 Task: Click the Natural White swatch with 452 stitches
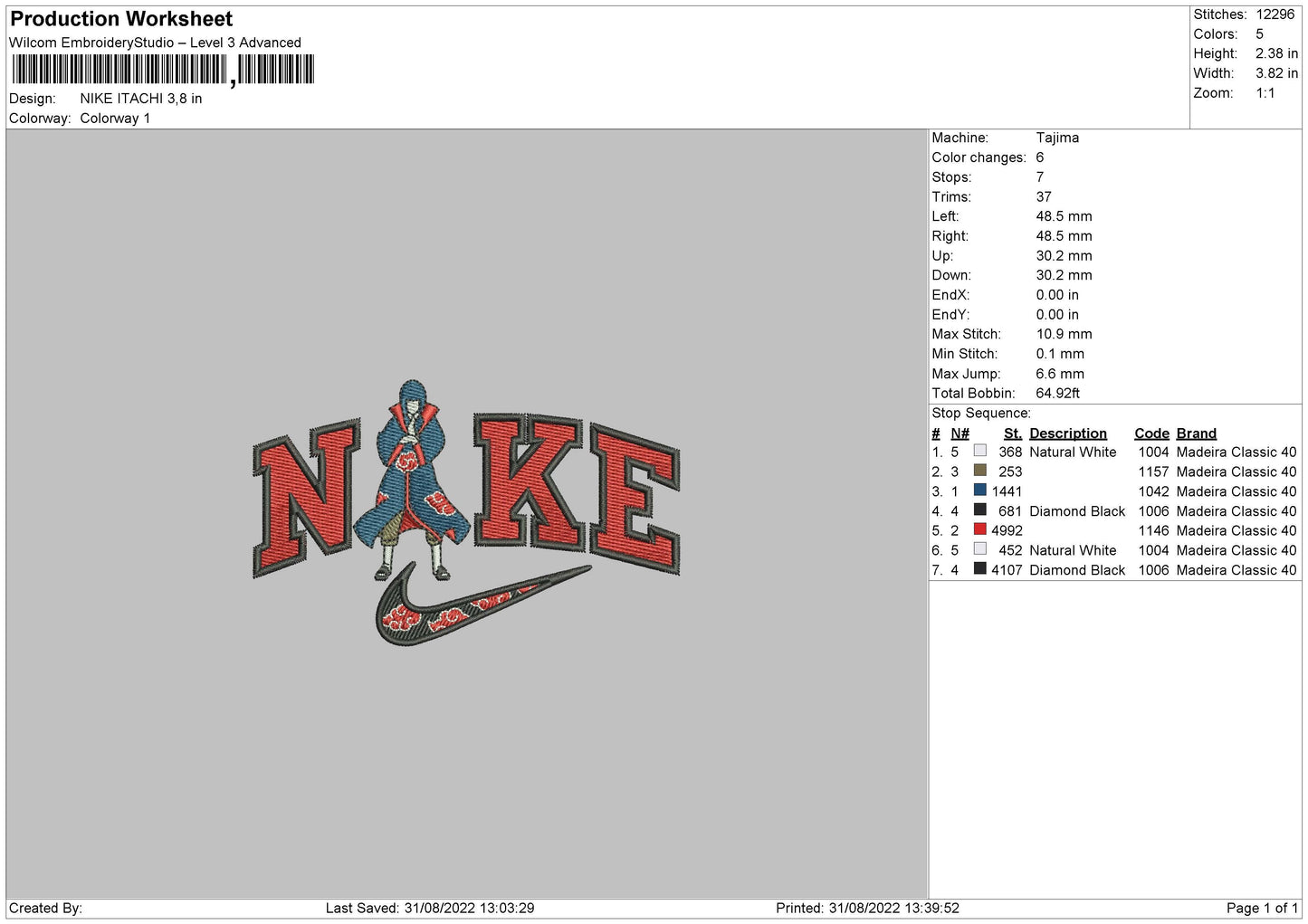click(x=979, y=549)
